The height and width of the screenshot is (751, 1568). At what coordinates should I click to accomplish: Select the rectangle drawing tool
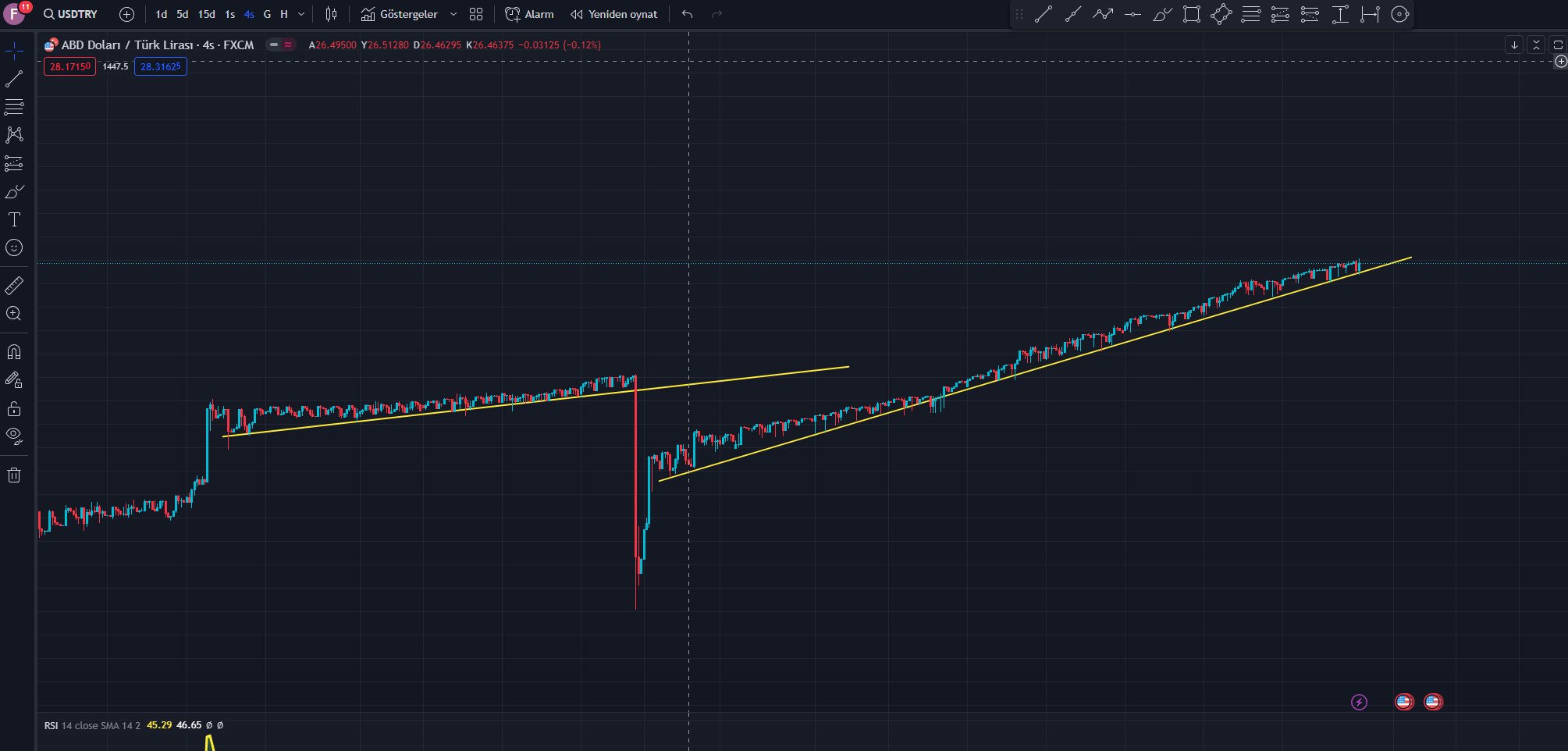click(x=1192, y=14)
